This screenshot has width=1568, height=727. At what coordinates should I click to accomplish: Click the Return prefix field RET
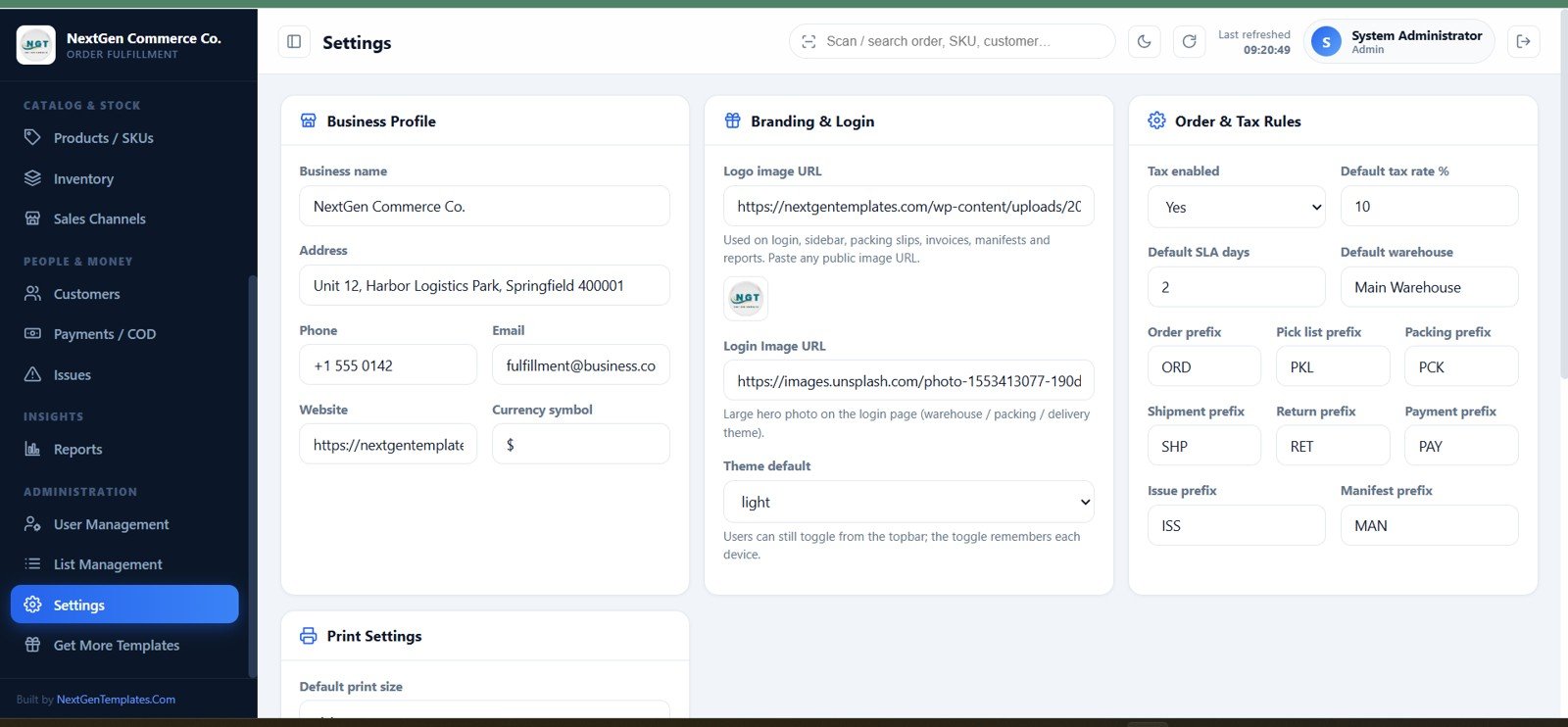point(1333,446)
